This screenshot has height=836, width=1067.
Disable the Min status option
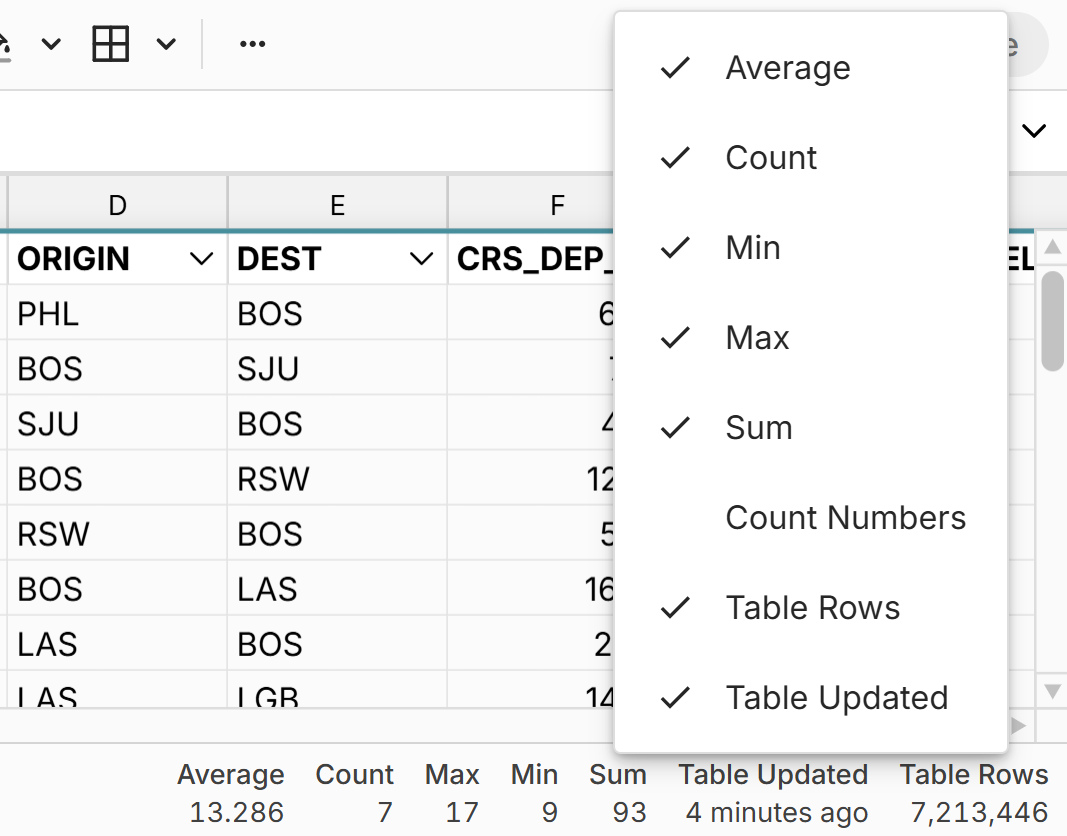click(x=753, y=248)
